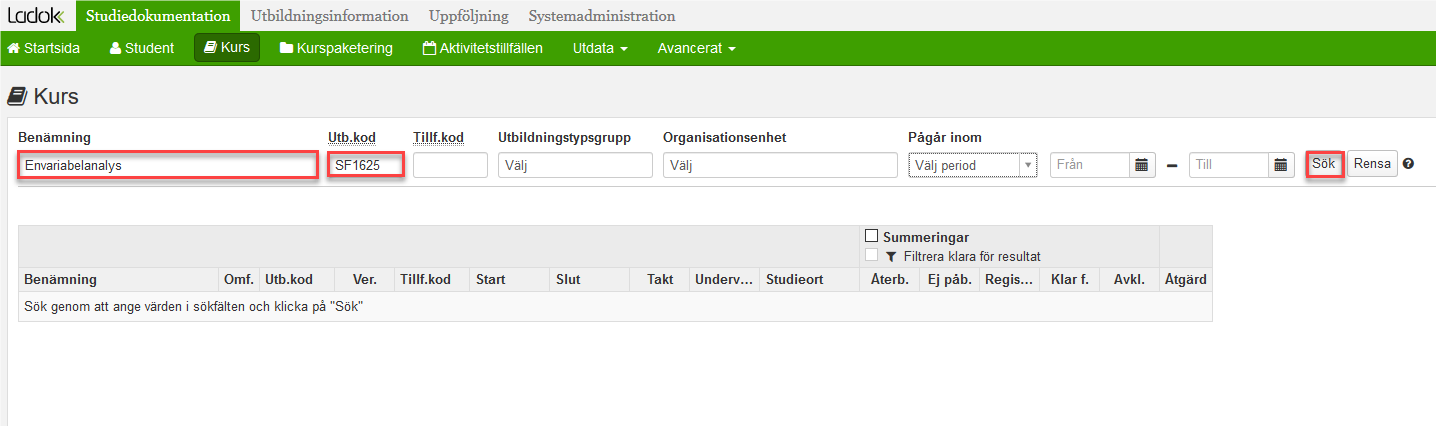Switch to Uppföljning tab
The image size is (1436, 426).
pos(468,16)
